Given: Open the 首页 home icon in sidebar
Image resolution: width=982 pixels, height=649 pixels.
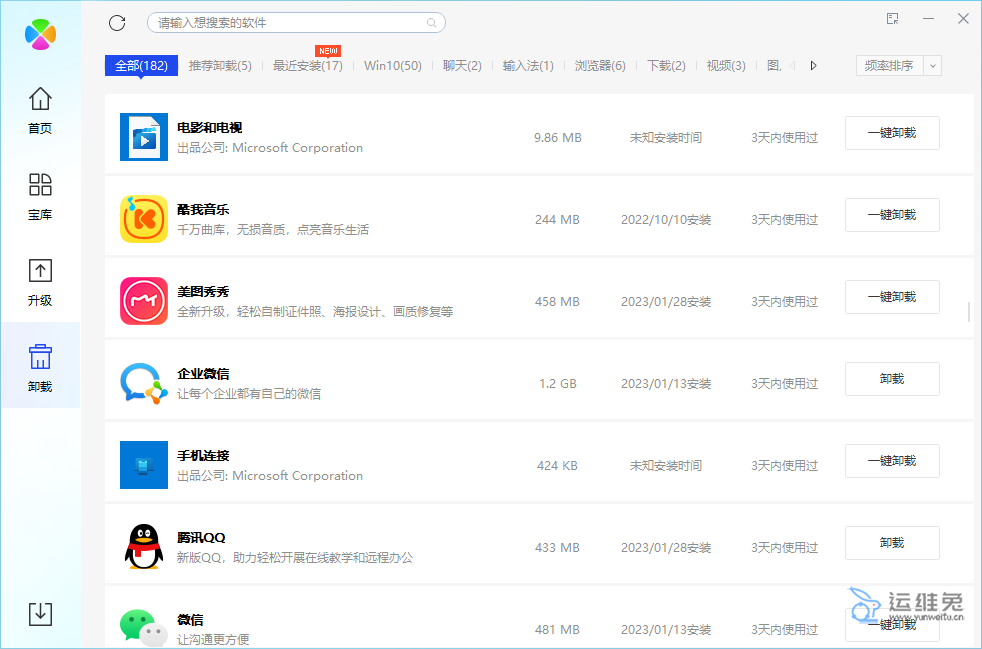Looking at the screenshot, I should [x=40, y=109].
